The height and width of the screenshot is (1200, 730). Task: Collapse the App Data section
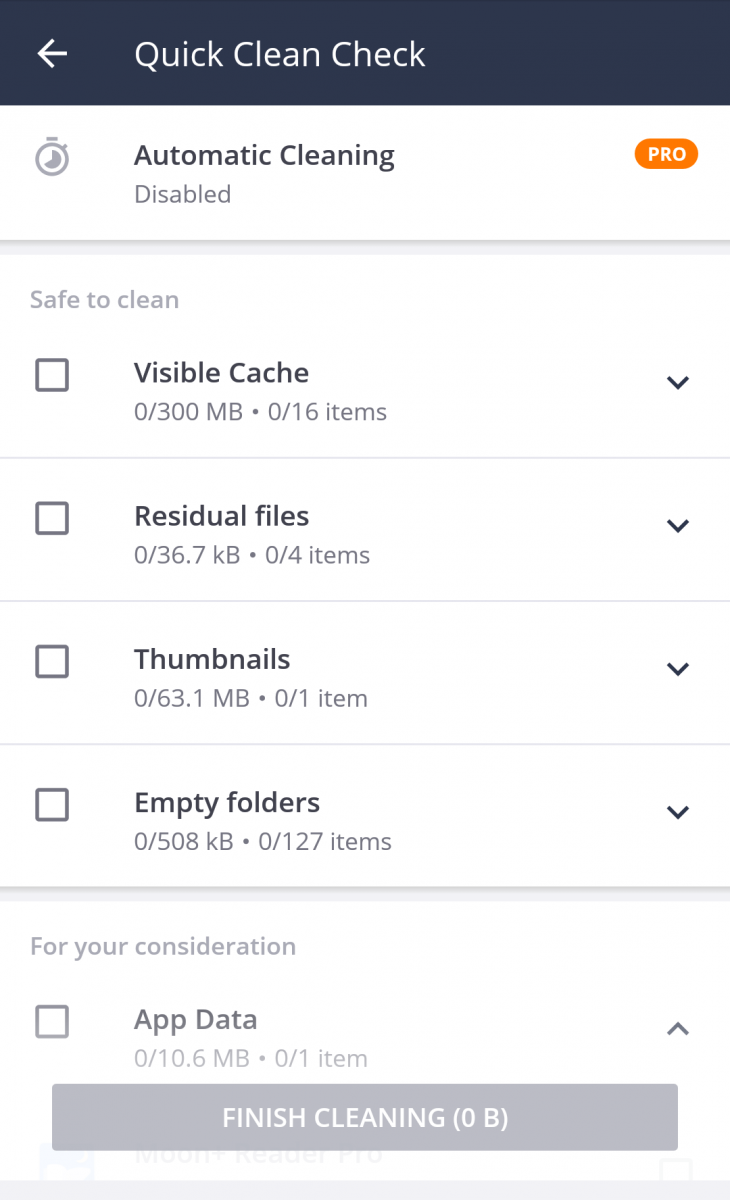pyautogui.click(x=678, y=1028)
